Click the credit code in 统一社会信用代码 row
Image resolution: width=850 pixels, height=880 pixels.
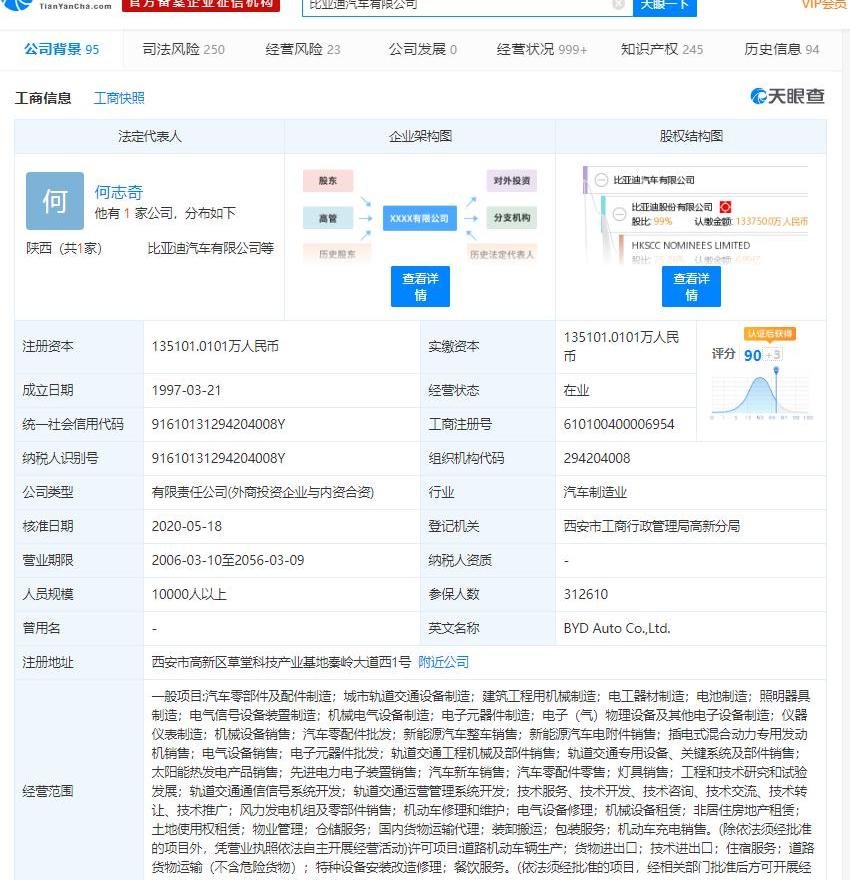218,424
